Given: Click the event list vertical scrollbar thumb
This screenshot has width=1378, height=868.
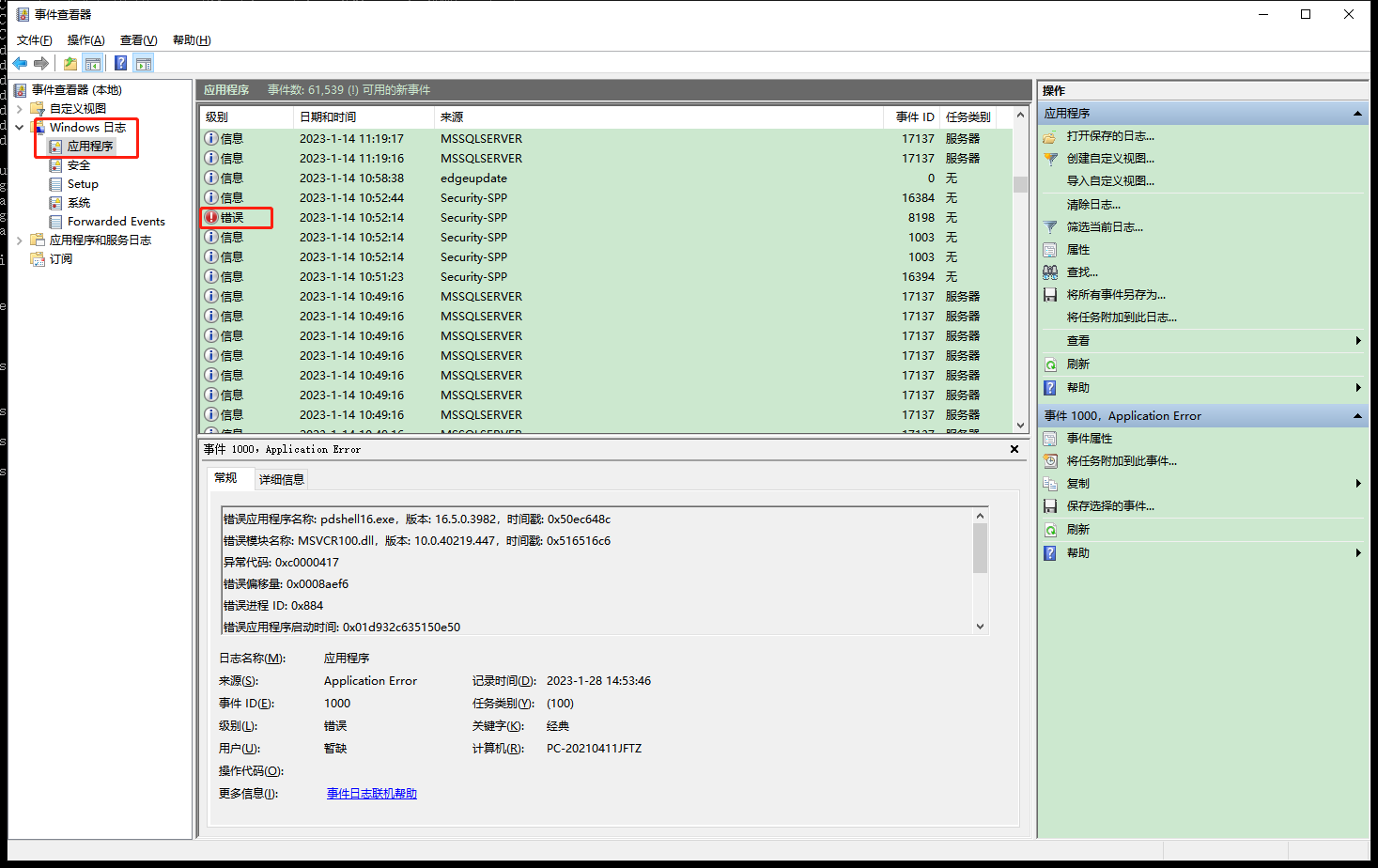Looking at the screenshot, I should (1020, 184).
